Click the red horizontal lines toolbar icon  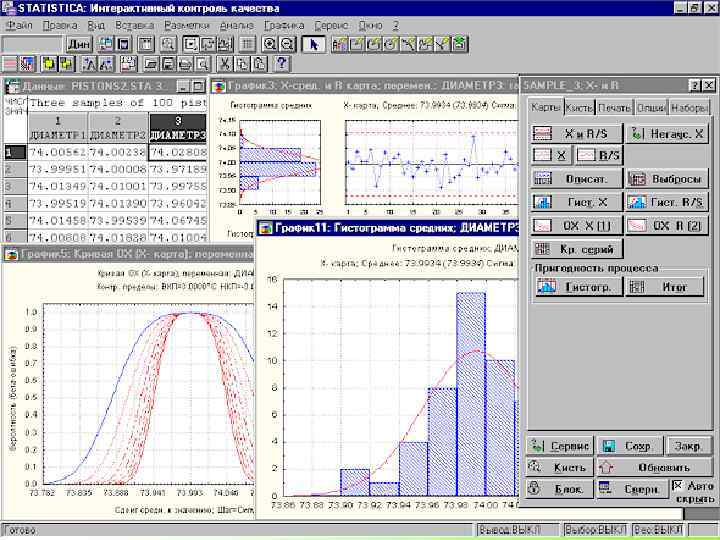(10, 64)
